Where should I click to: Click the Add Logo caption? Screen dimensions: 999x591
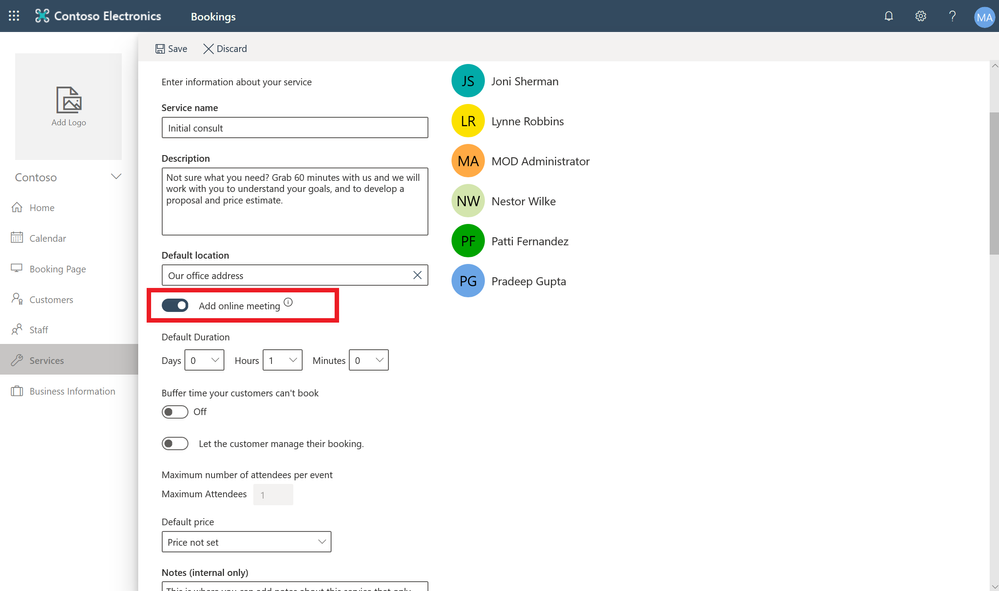tap(69, 122)
